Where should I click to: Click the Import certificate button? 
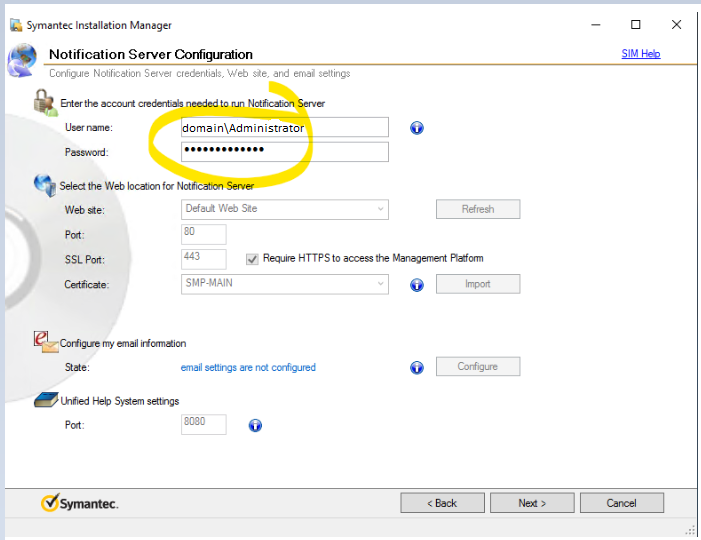[477, 284]
